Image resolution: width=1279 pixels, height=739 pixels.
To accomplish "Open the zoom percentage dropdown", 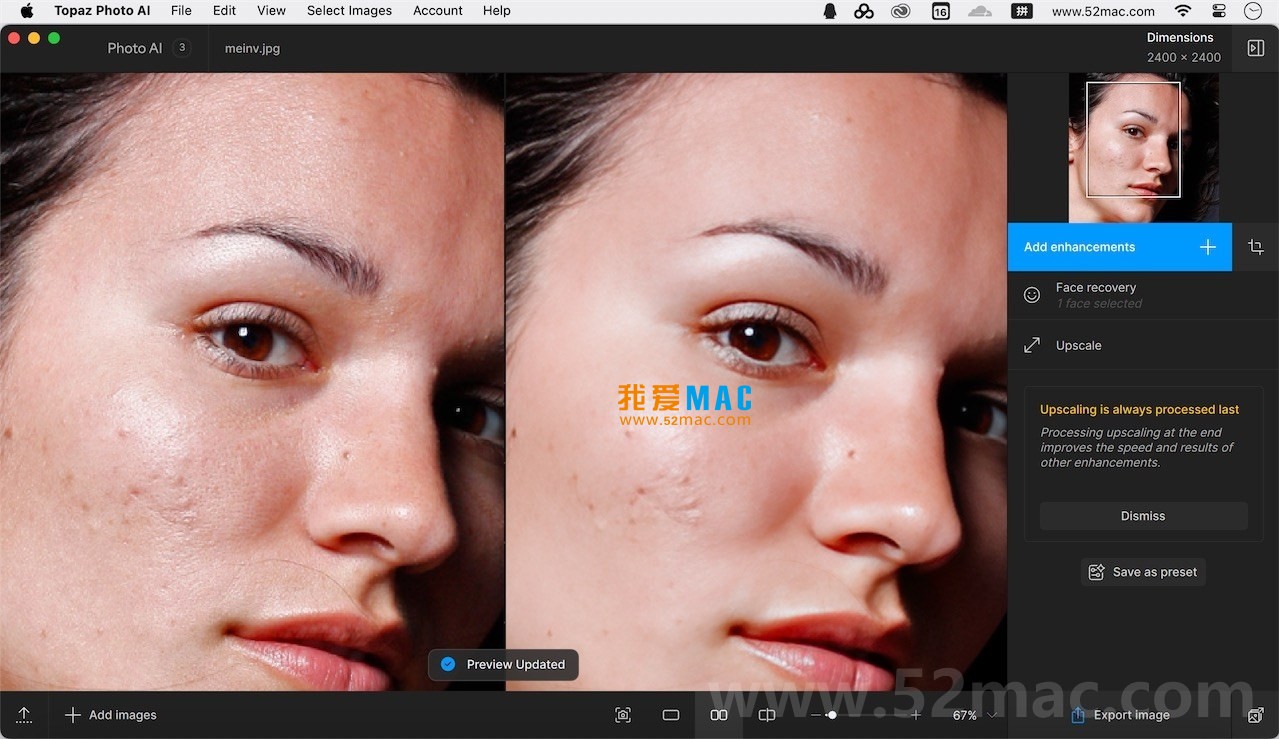I will click(975, 715).
